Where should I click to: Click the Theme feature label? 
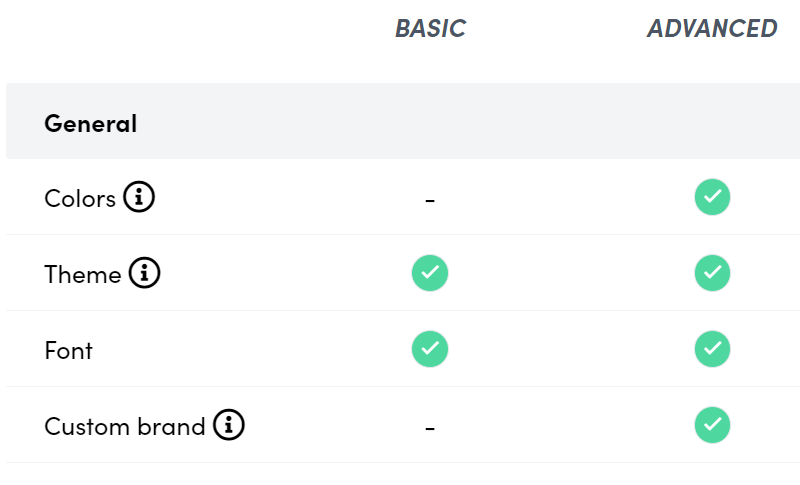click(x=83, y=274)
